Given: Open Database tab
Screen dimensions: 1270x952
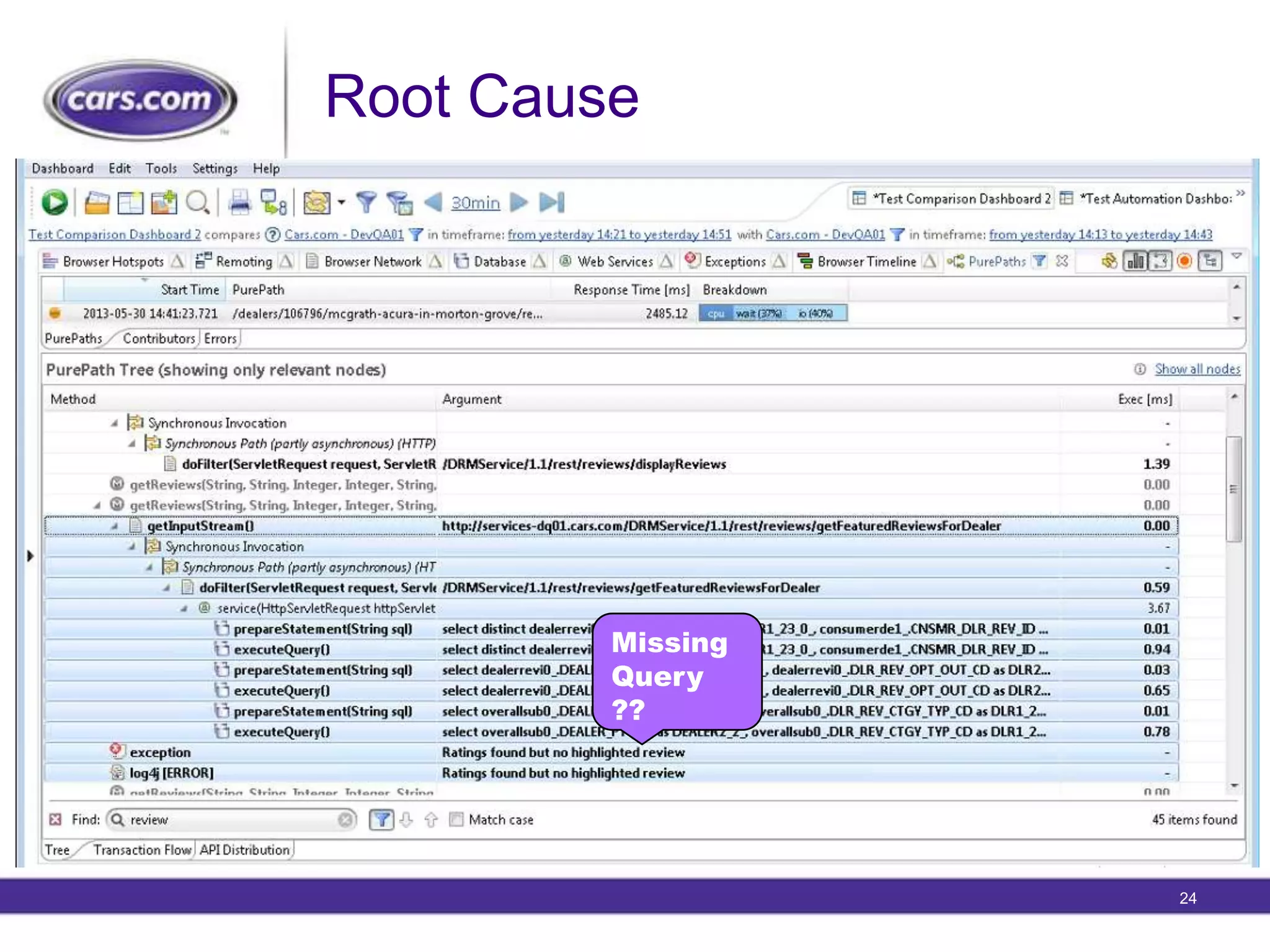Looking at the screenshot, I should (499, 262).
